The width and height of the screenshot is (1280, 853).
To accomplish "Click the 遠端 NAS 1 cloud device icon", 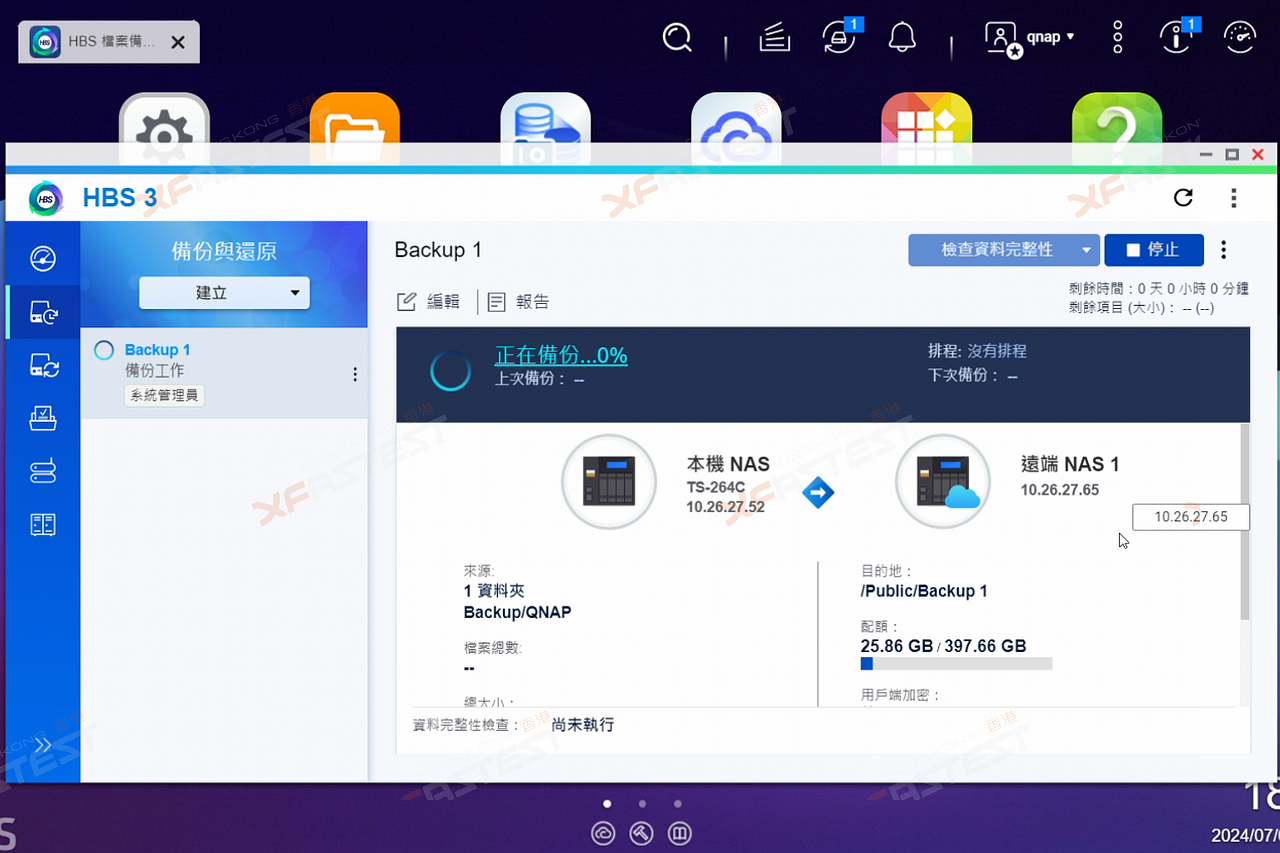I will (943, 482).
